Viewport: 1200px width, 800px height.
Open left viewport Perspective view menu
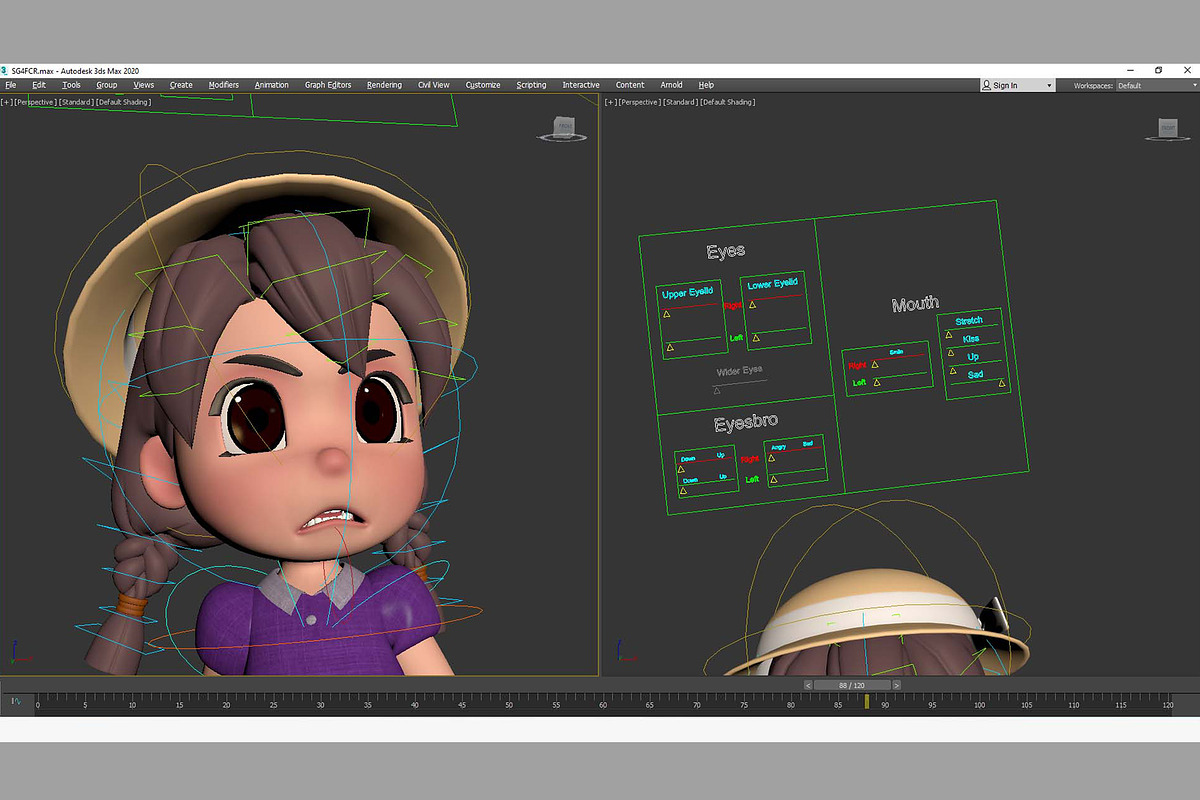pos(36,102)
